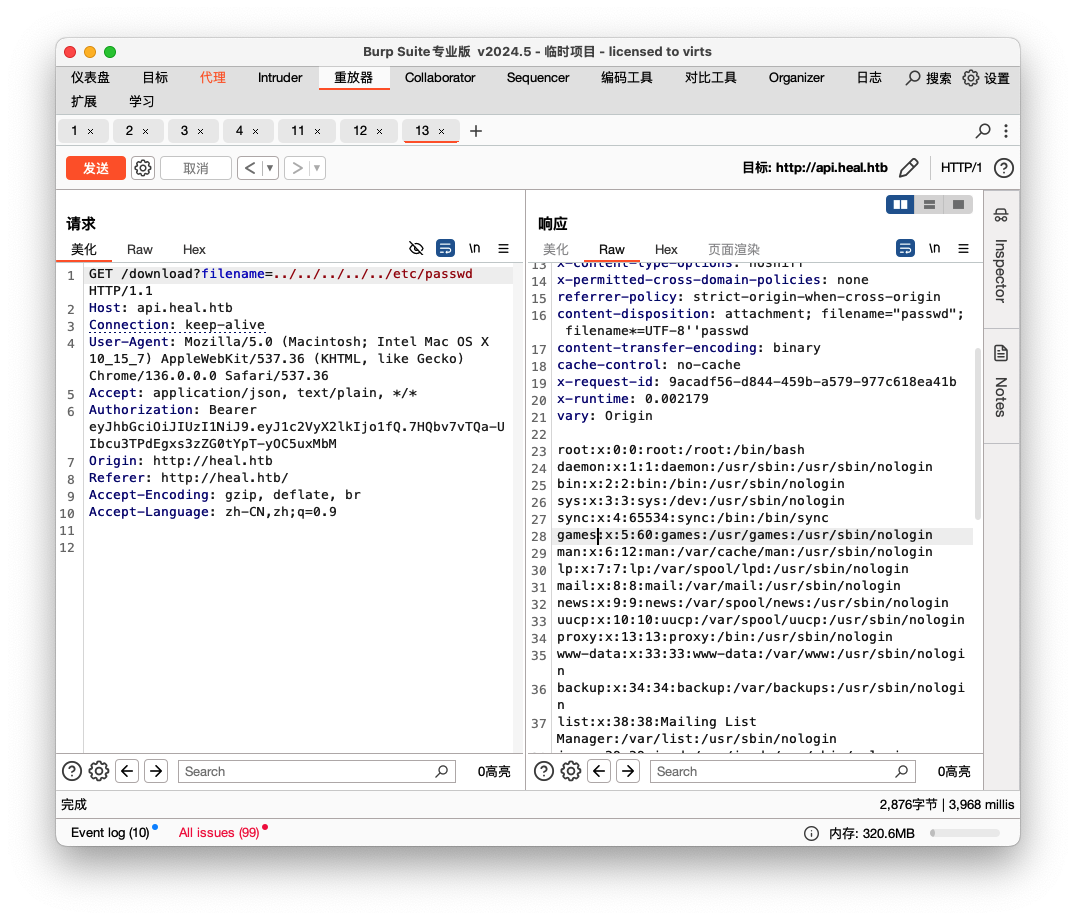Open the Organizer tab
The image size is (1076, 920).
[796, 78]
